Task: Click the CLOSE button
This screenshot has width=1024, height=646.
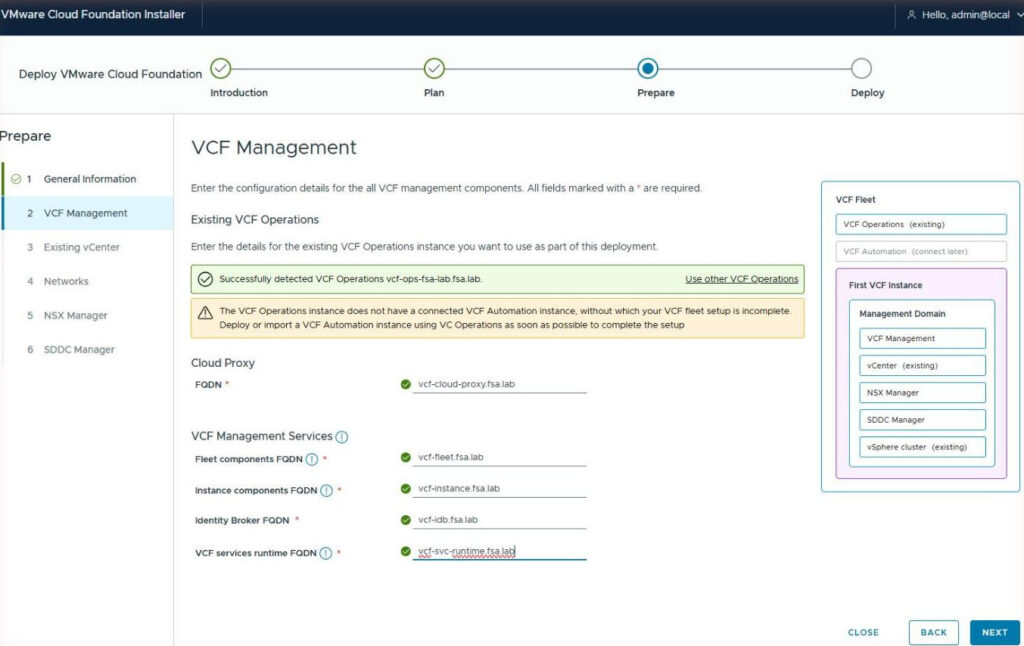Action: 863,632
